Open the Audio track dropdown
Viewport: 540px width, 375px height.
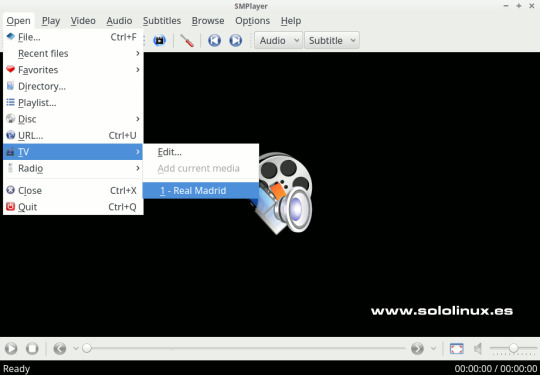point(278,40)
